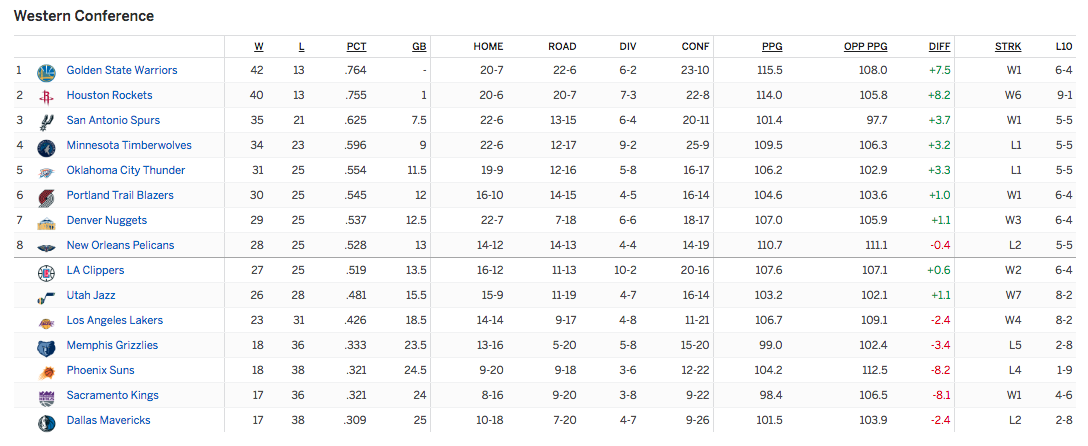Image resolution: width=1088 pixels, height=446 pixels.
Task: Sort table by GB column header
Action: [x=419, y=47]
